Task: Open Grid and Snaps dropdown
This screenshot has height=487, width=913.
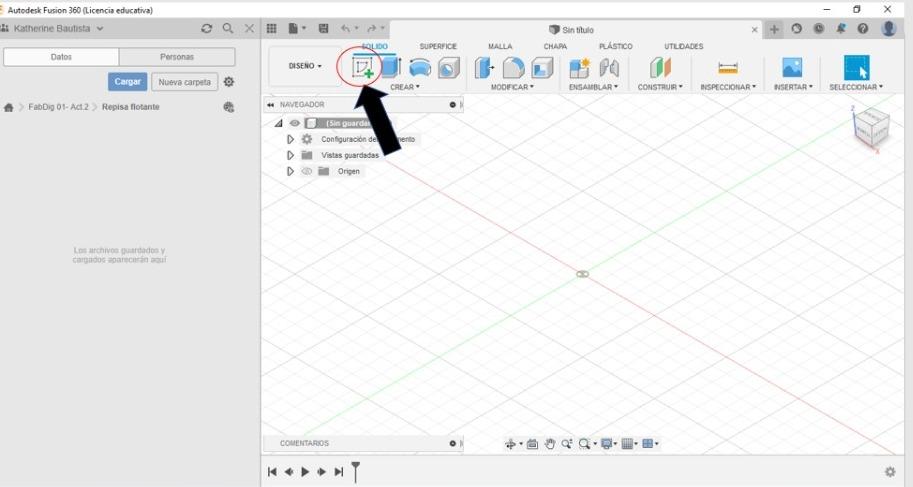Action: point(629,444)
